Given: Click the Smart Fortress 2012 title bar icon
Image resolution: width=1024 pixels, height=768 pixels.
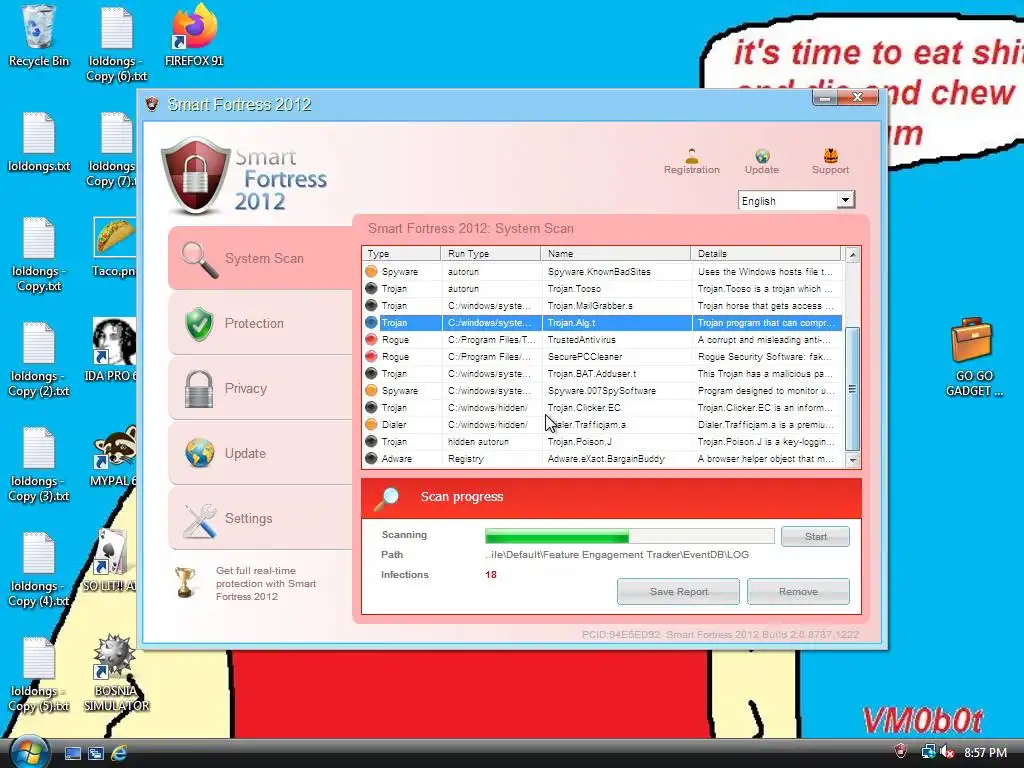Looking at the screenshot, I should click(x=152, y=104).
